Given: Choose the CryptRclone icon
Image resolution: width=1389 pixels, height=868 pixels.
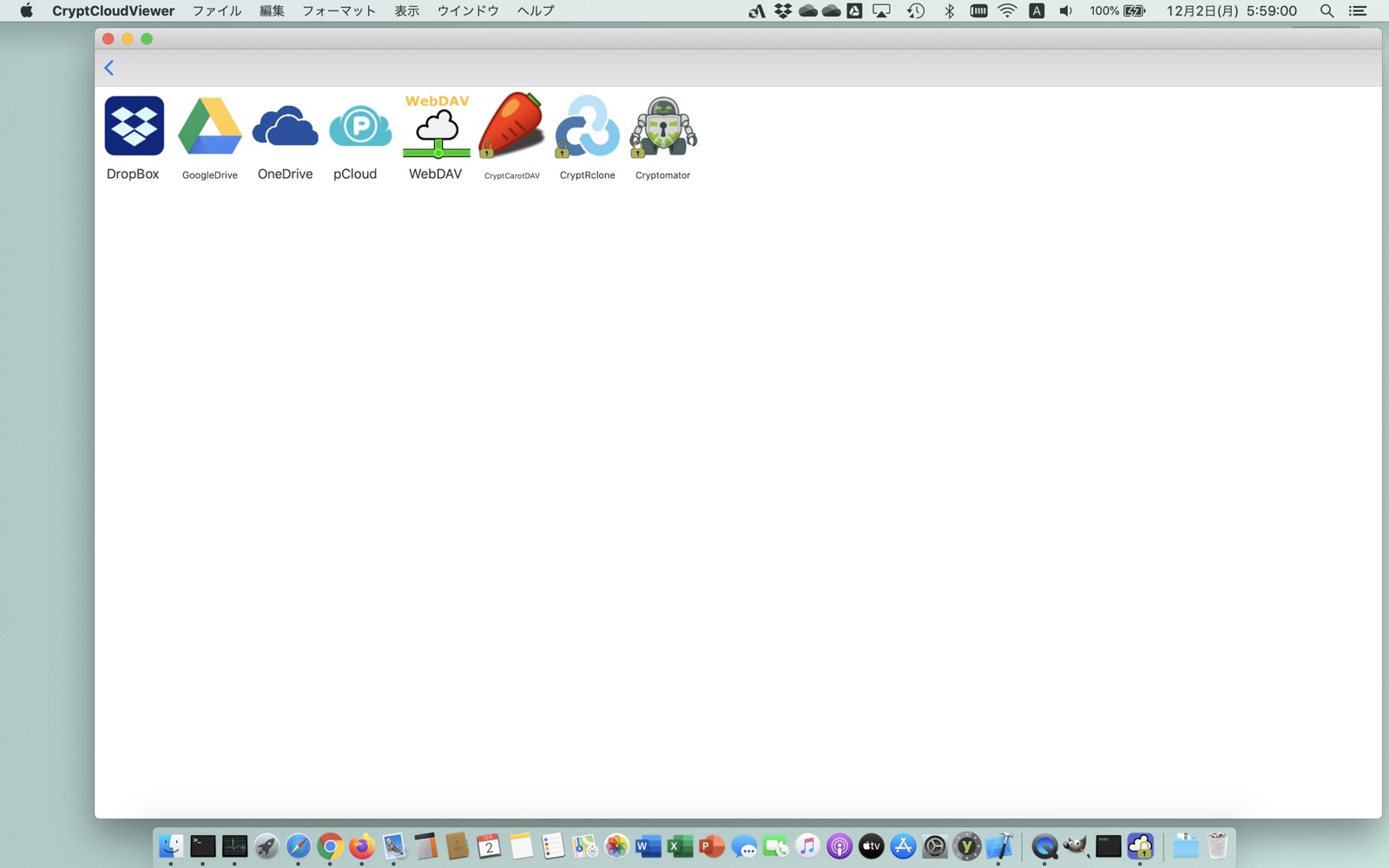Looking at the screenshot, I should click(x=587, y=126).
